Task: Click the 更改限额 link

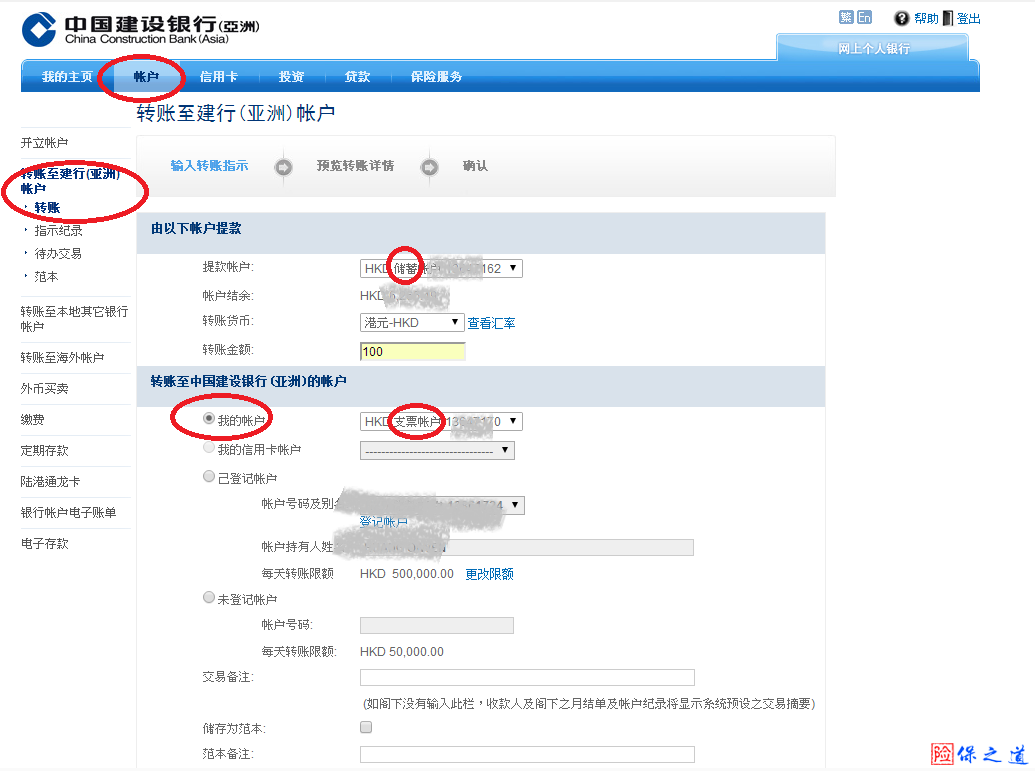Action: [489, 574]
